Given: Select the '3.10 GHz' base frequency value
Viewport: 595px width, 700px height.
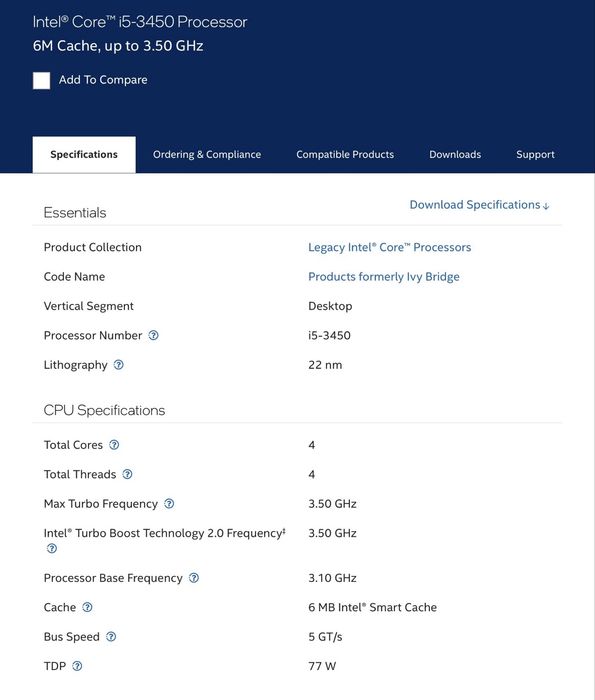Looking at the screenshot, I should [332, 578].
